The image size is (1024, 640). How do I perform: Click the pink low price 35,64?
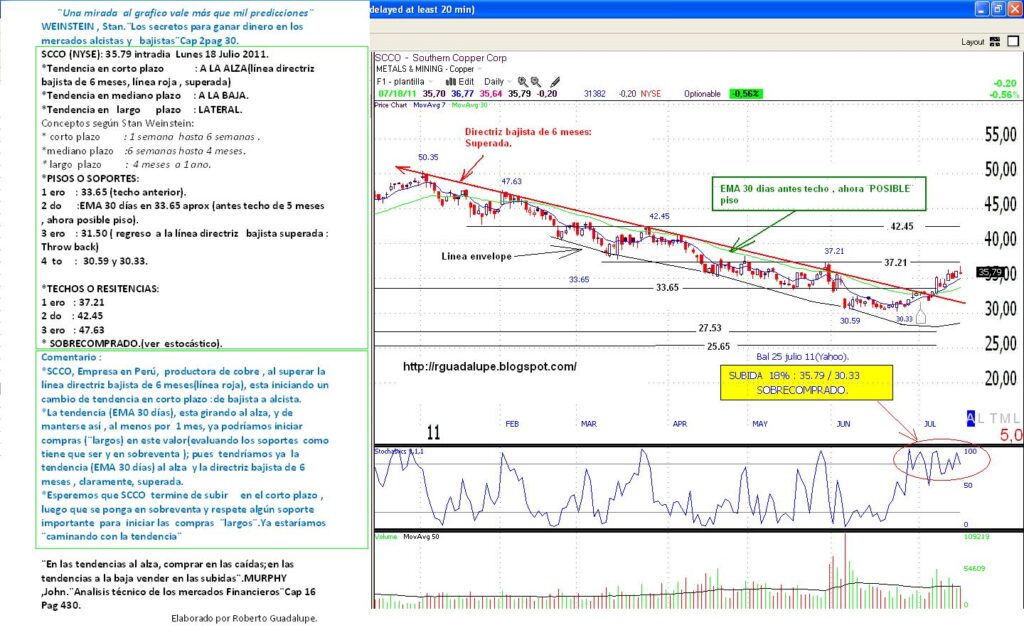click(490, 93)
